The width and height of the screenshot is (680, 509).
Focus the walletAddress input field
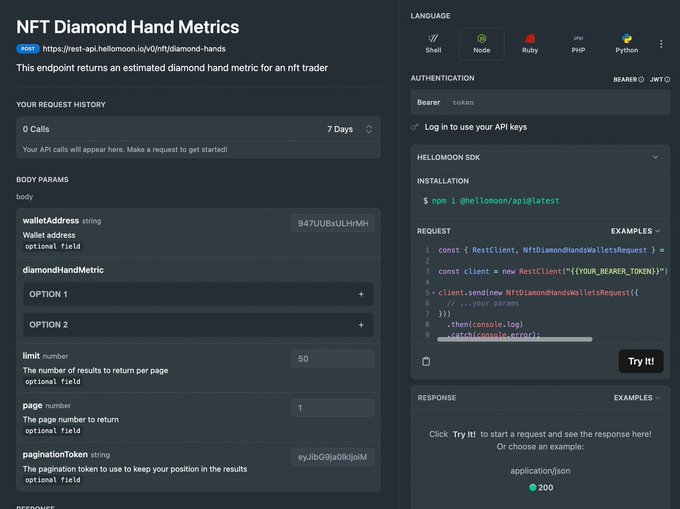point(333,223)
